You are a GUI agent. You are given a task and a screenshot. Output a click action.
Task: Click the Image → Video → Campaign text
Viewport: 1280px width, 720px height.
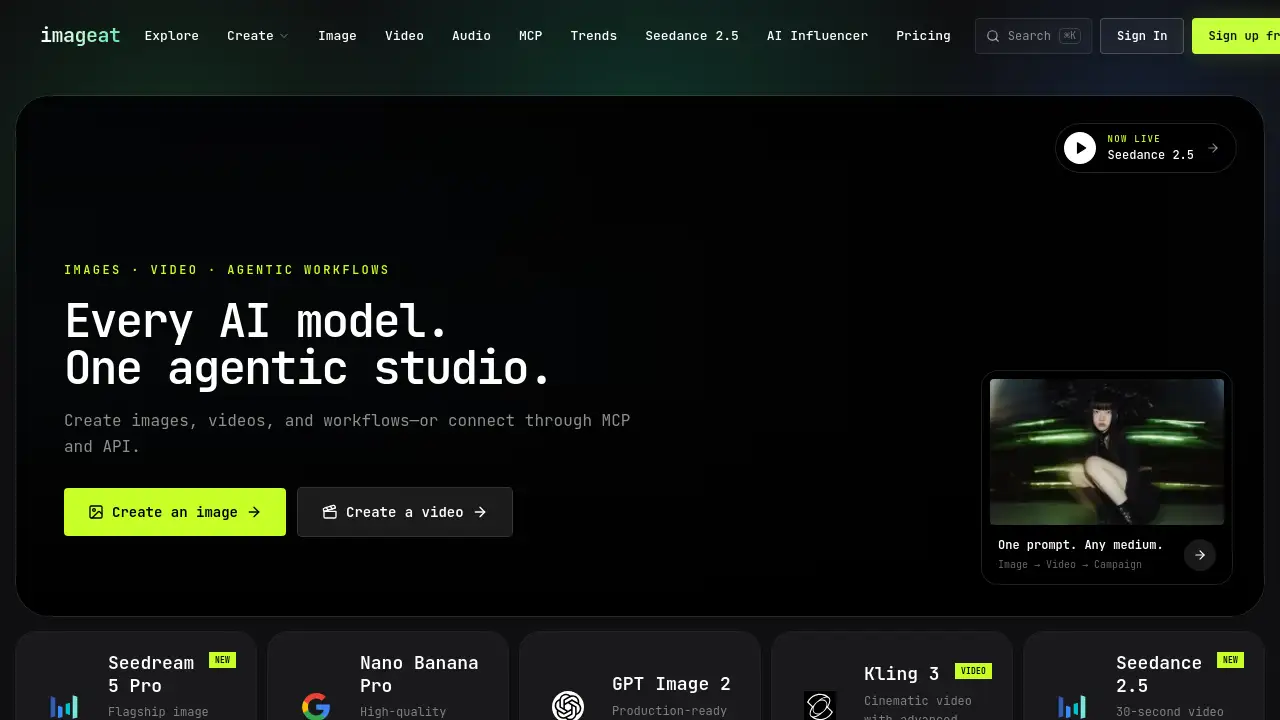[1070, 565]
